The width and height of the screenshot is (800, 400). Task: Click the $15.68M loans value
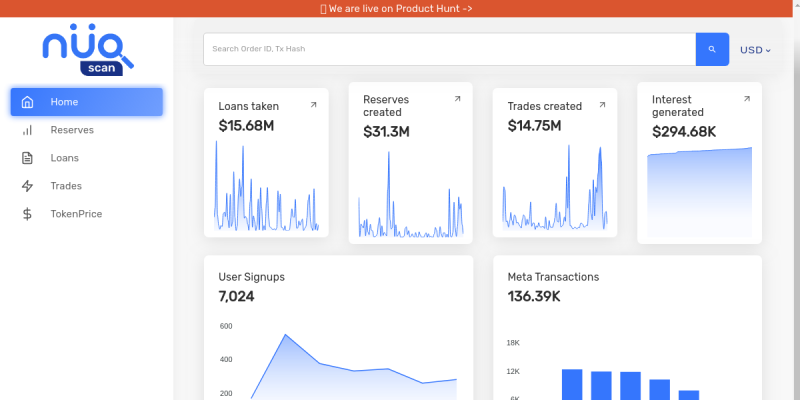tap(246, 126)
